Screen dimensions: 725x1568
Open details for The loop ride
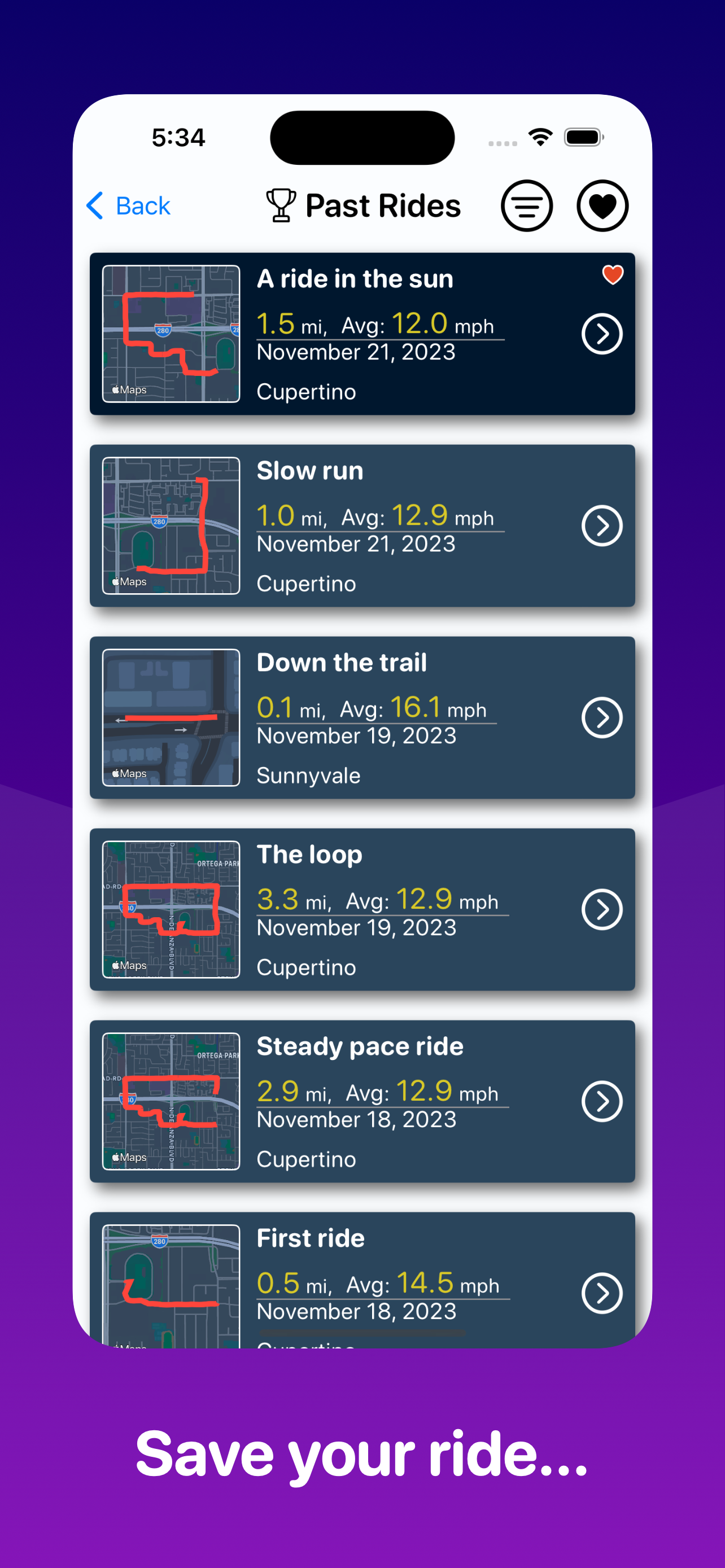(601, 909)
